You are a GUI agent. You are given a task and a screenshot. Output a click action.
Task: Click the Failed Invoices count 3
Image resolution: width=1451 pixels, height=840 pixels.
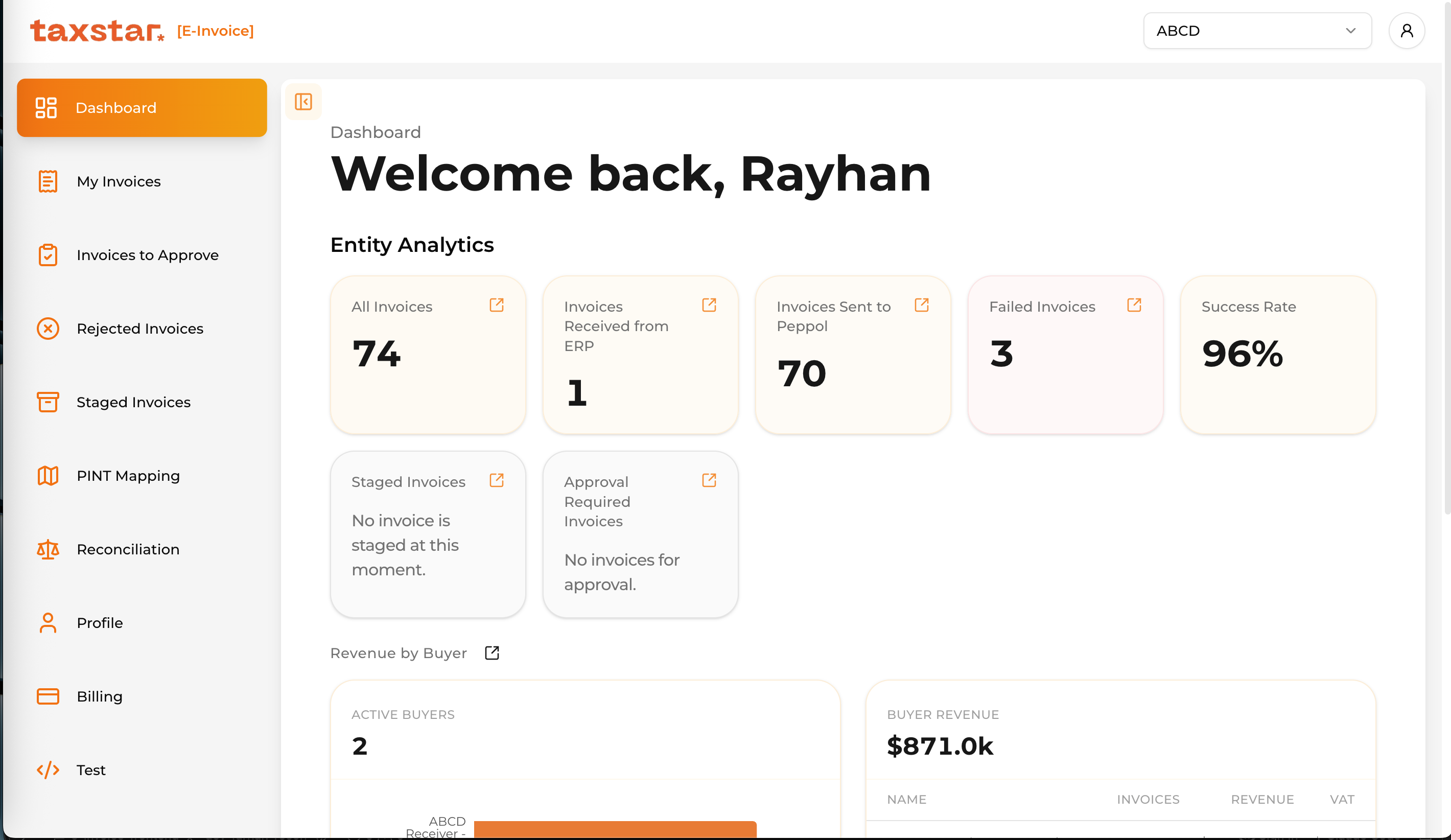tap(1001, 354)
